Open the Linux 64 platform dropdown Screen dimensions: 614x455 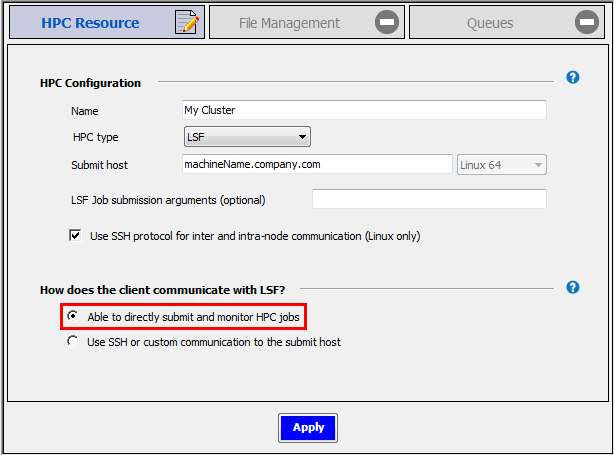502,165
